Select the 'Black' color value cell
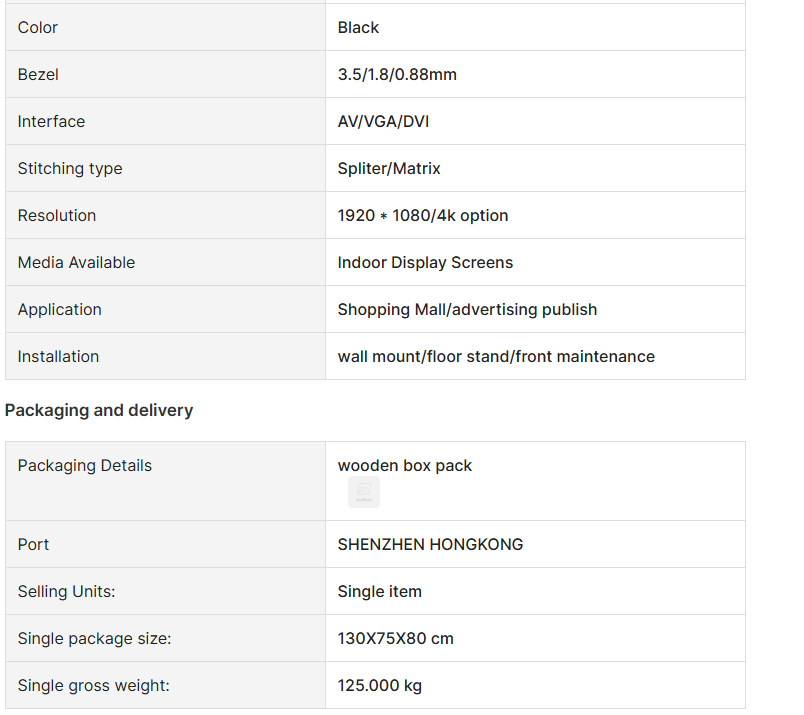This screenshot has width=804, height=715. click(x=358, y=27)
